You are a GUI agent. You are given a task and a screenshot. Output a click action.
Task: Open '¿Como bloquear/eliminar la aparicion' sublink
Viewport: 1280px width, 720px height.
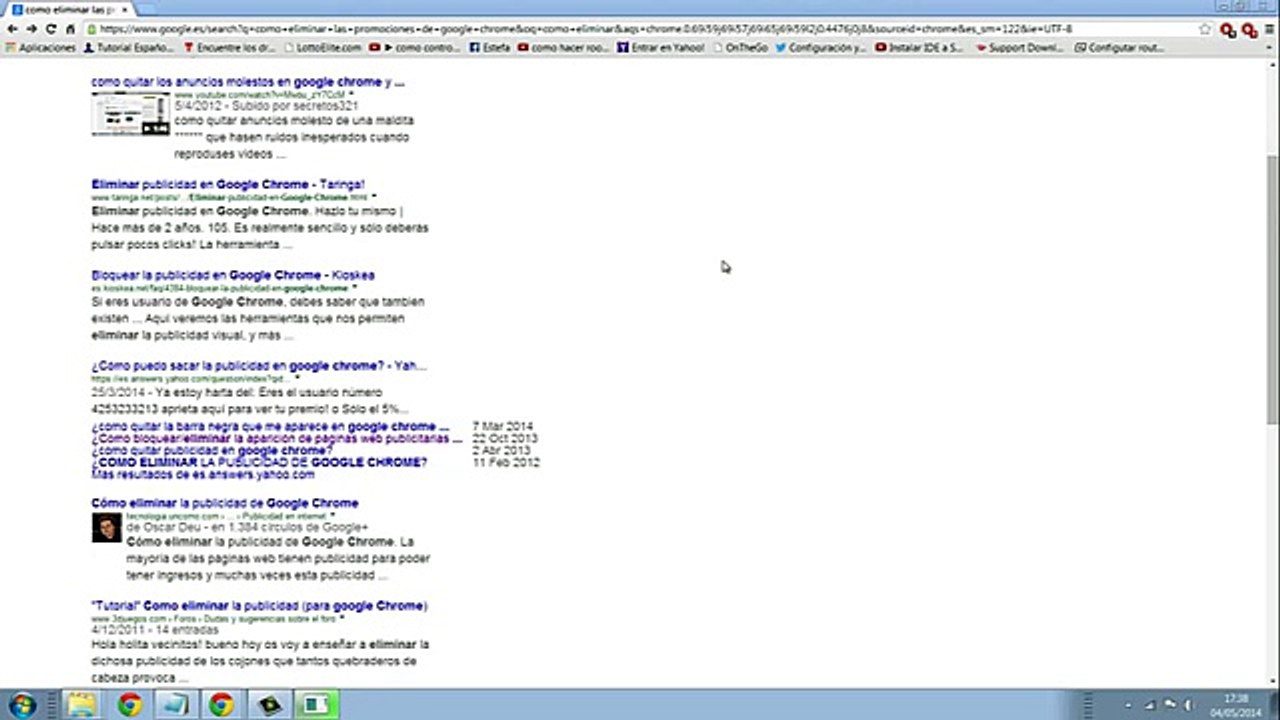pyautogui.click(x=277, y=439)
